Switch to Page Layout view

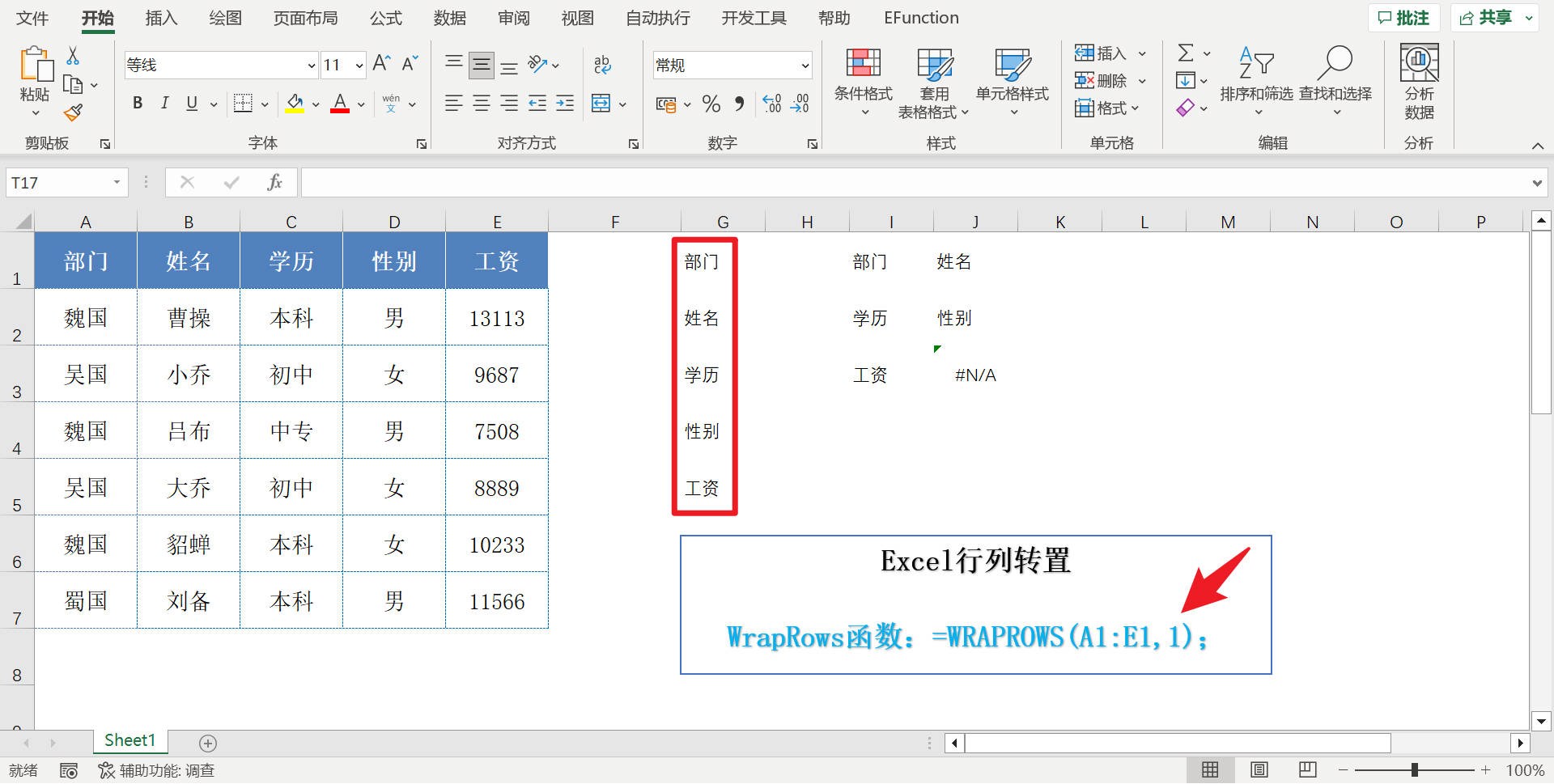(x=1259, y=770)
